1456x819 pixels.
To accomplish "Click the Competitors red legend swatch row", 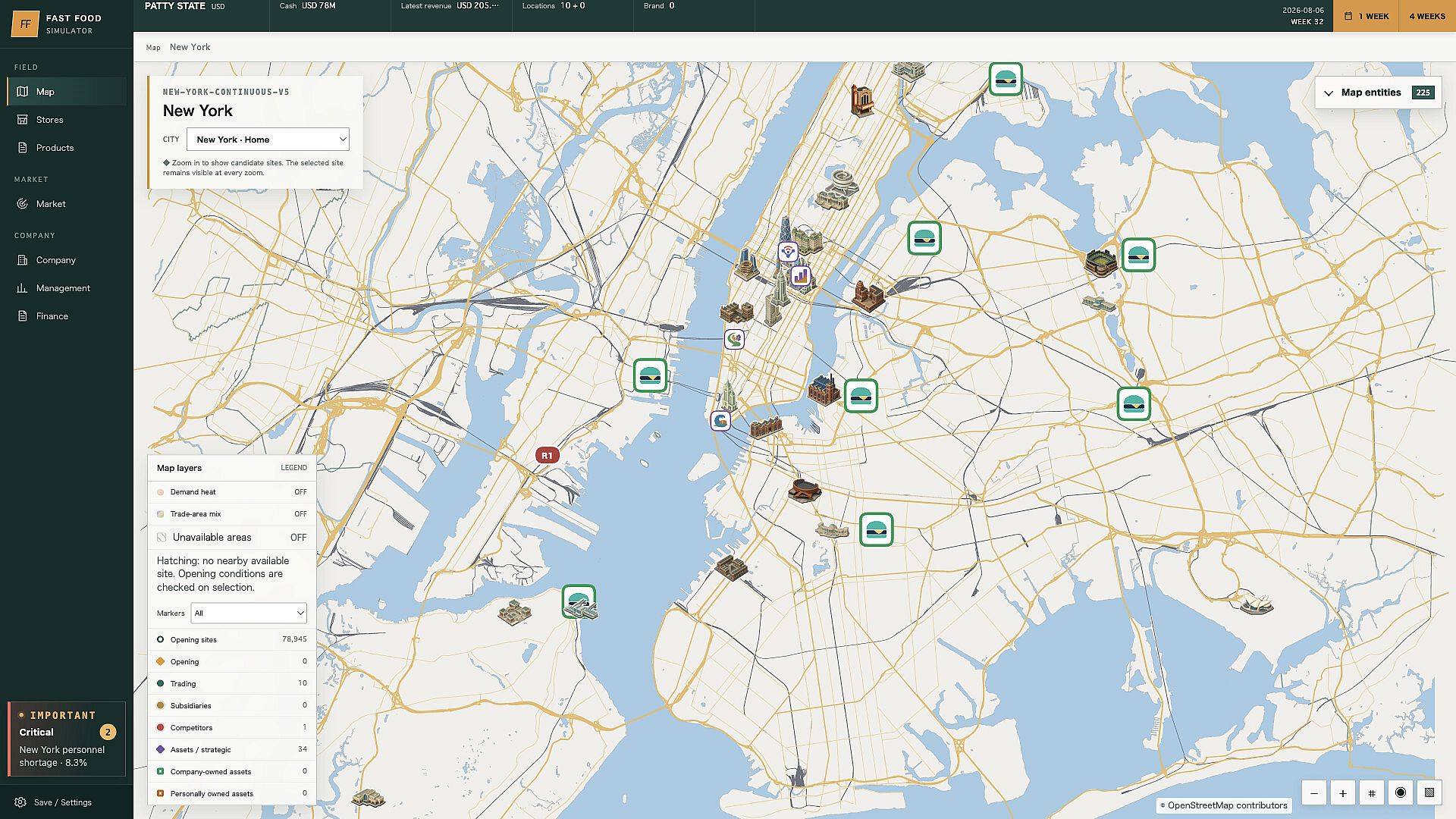I will [x=232, y=727].
